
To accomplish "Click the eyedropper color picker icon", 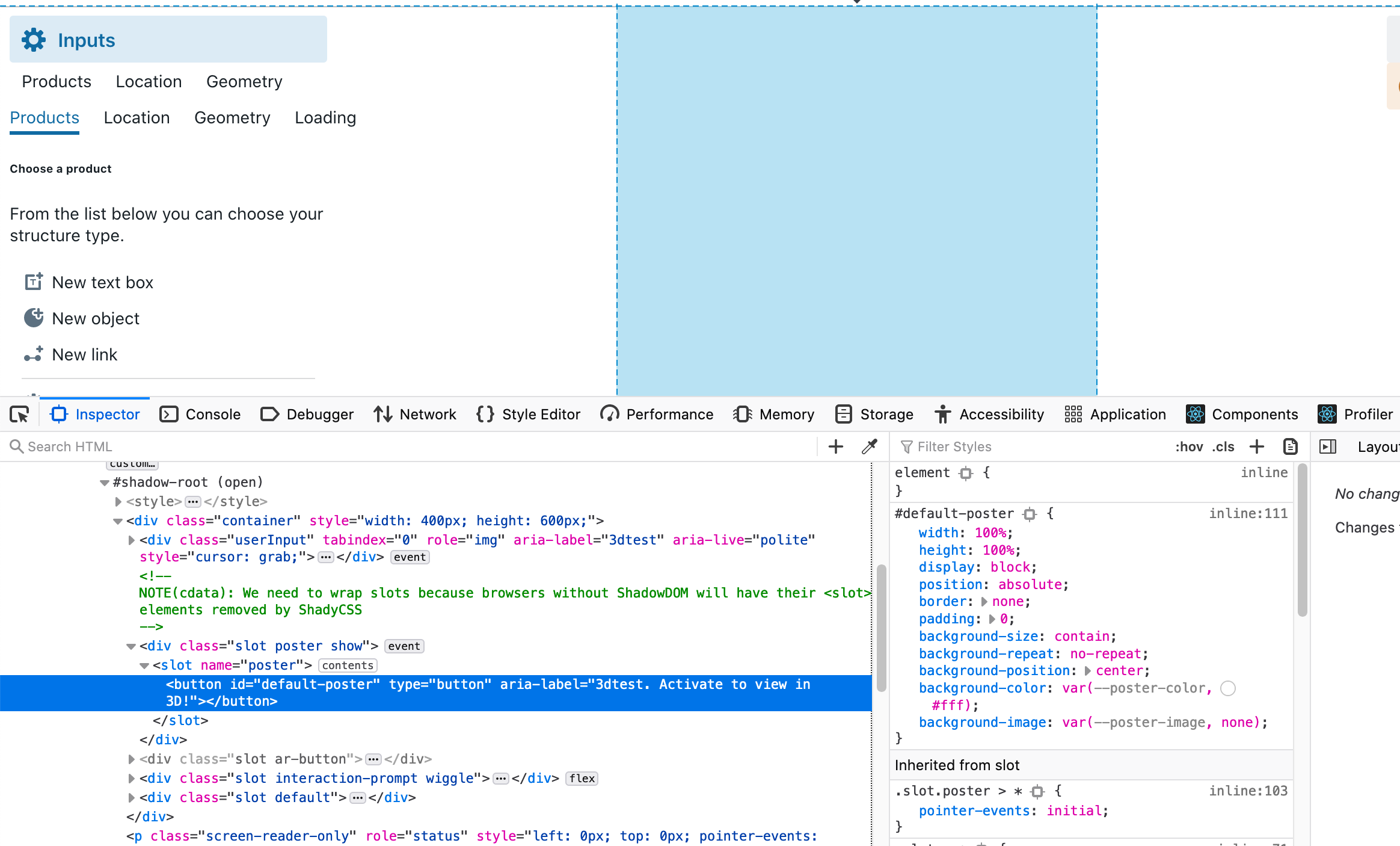I will pos(869,446).
